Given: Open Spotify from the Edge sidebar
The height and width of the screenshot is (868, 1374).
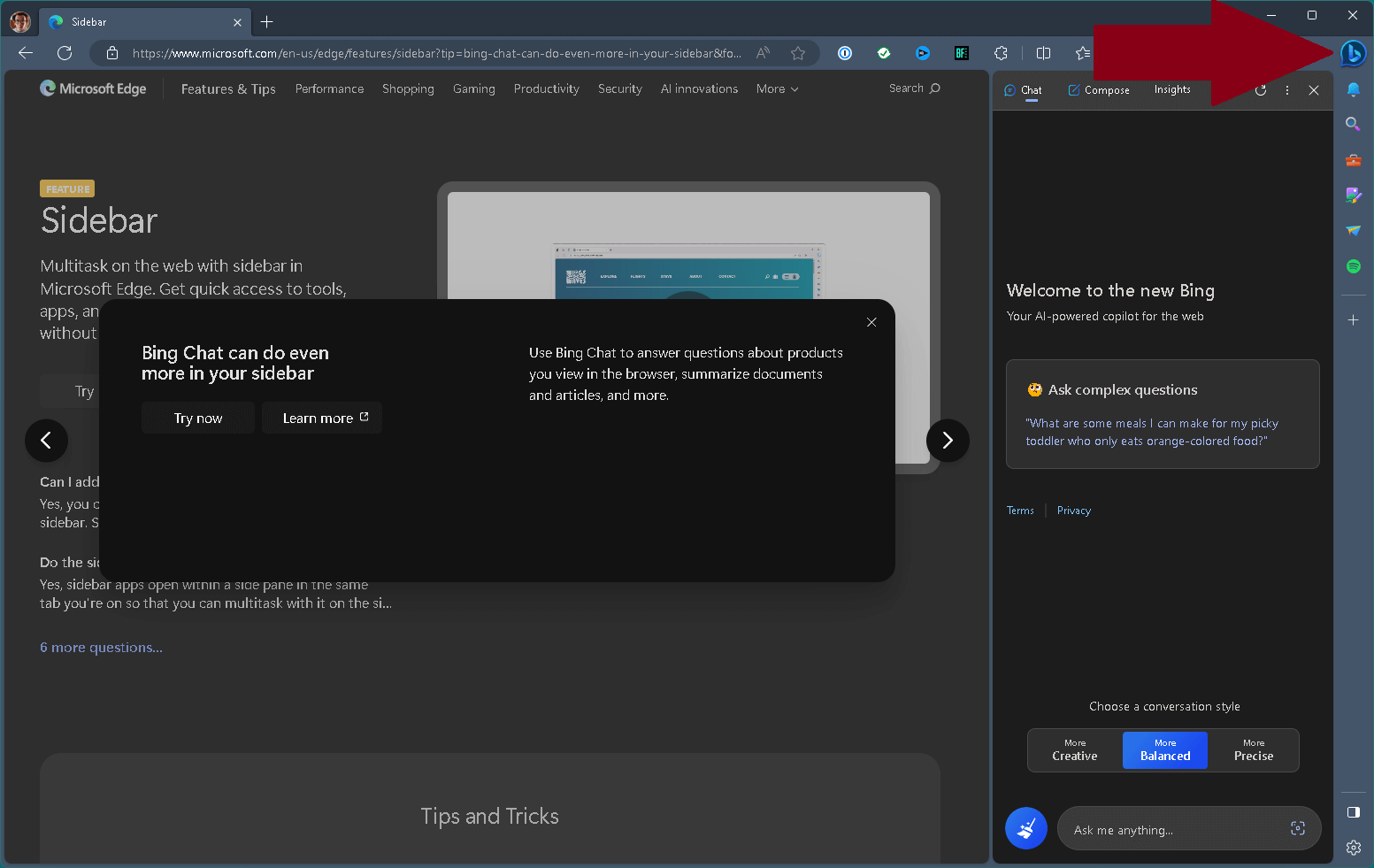Looking at the screenshot, I should [x=1353, y=265].
